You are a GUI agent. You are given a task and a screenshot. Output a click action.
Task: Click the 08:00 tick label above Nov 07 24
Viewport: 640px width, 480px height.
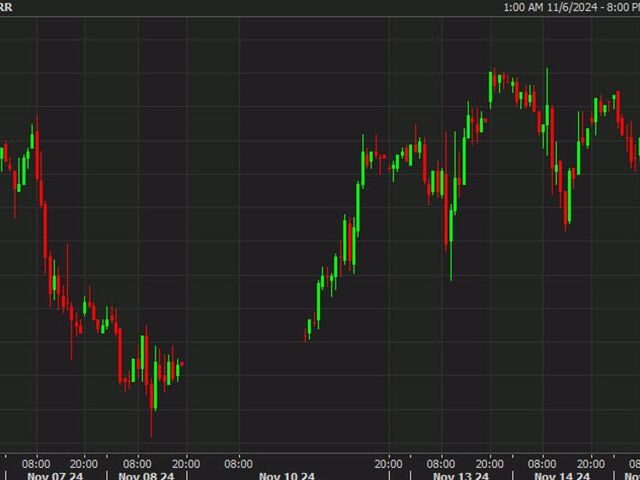(x=36, y=464)
